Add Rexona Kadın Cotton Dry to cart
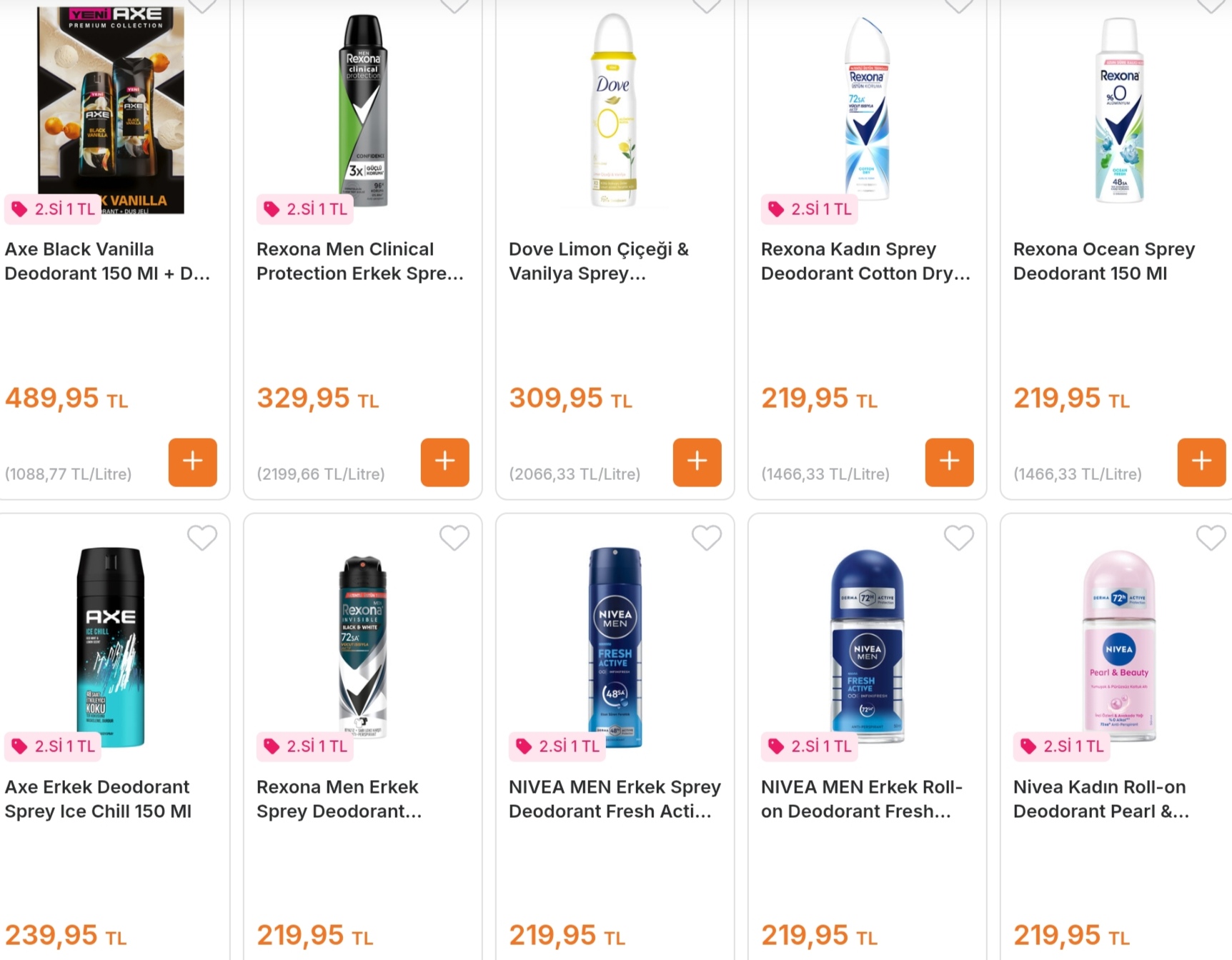The image size is (1232, 960). (949, 462)
